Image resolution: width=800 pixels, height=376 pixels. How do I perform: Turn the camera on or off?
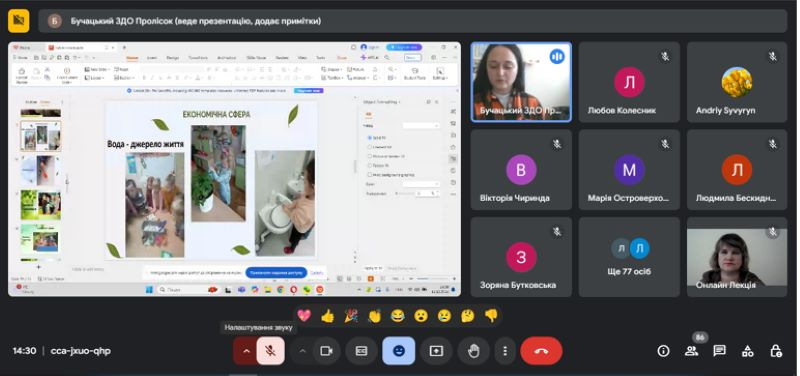click(327, 351)
